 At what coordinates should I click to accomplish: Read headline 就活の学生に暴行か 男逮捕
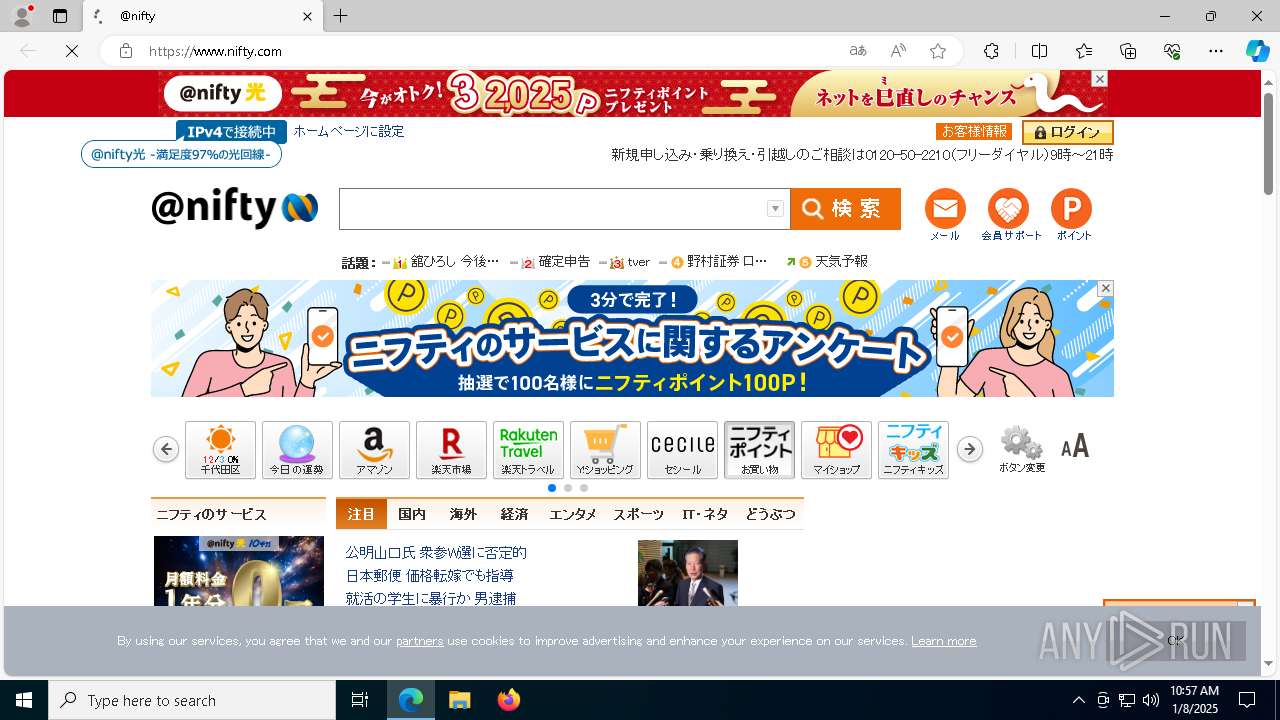pos(431,598)
